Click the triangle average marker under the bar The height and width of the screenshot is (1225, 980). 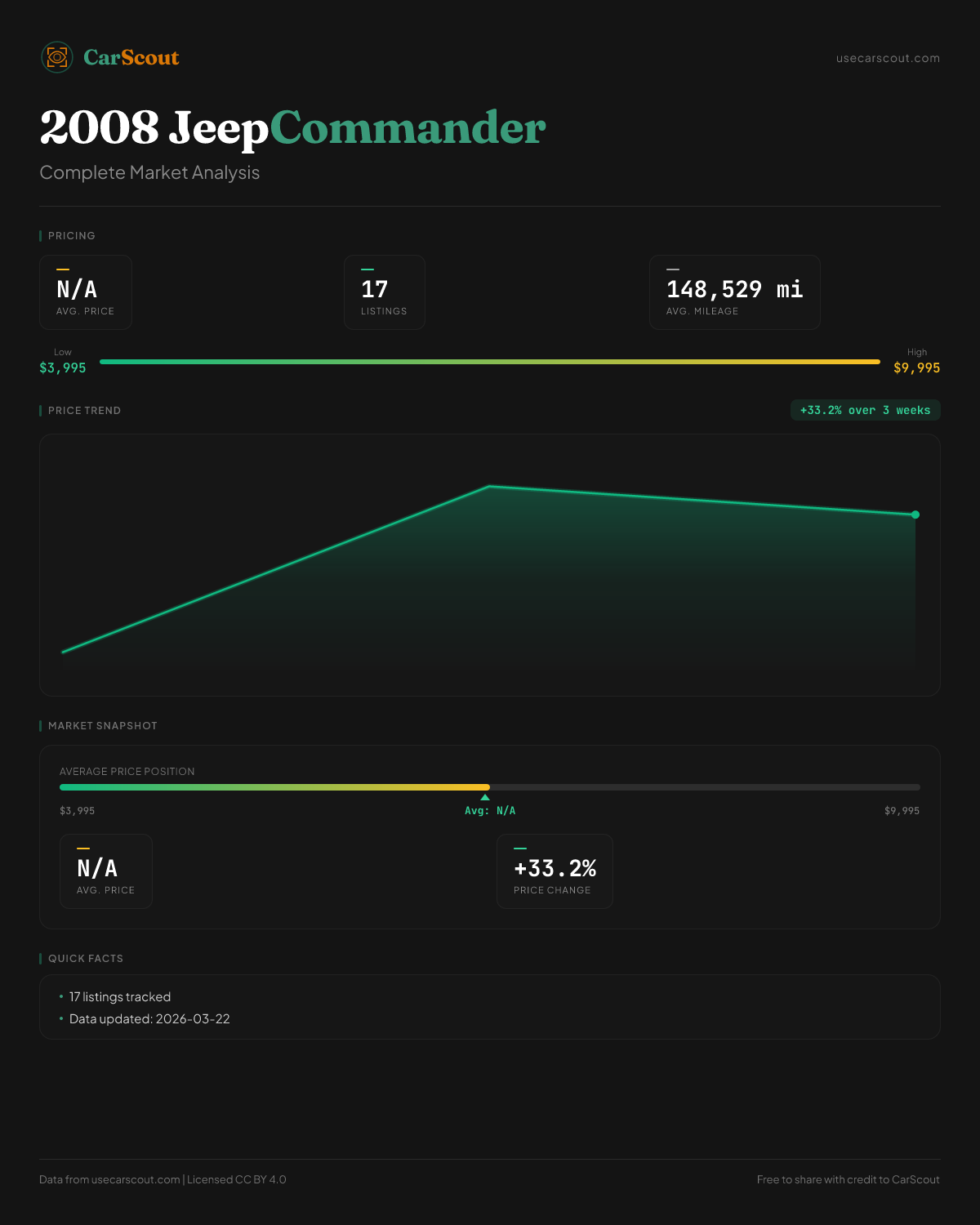click(485, 797)
